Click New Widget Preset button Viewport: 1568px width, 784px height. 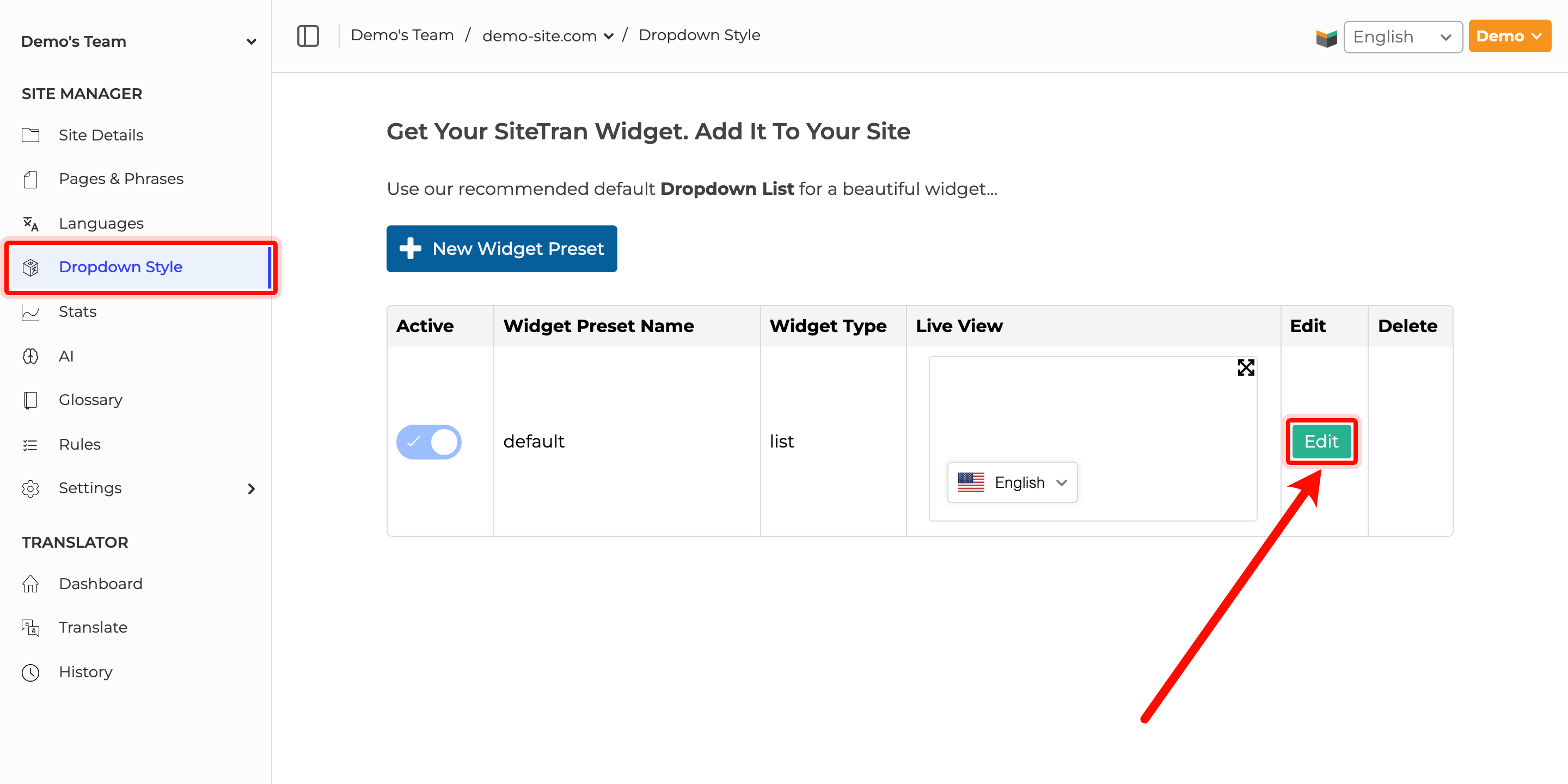[501, 248]
